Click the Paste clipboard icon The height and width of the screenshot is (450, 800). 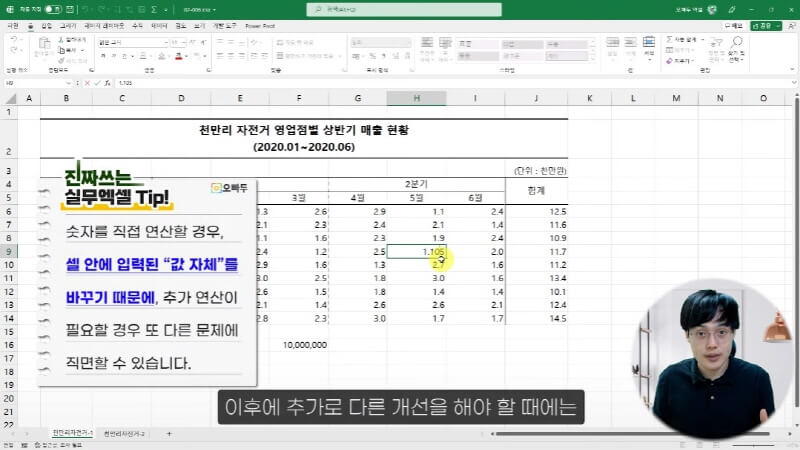[x=44, y=44]
